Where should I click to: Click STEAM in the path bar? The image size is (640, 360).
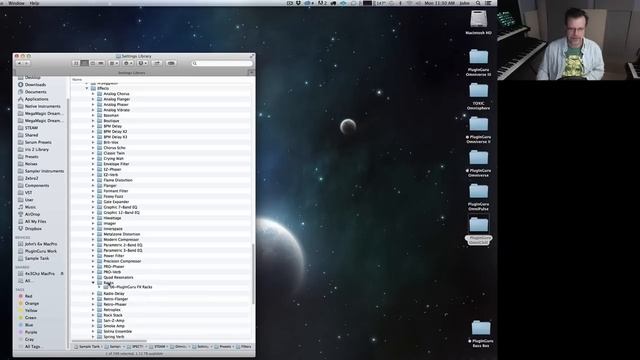(157, 347)
